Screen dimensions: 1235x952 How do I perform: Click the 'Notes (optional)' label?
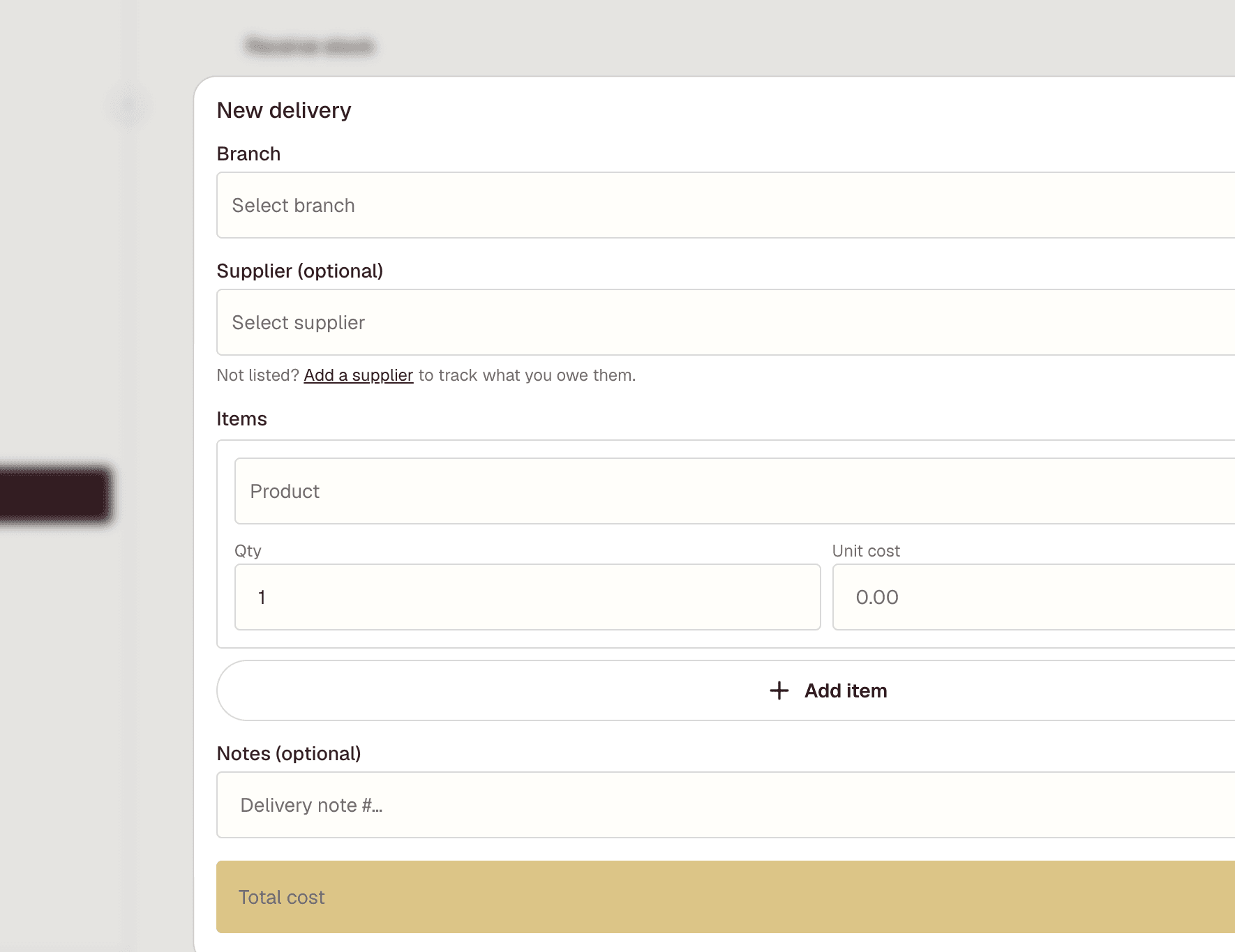tap(289, 753)
